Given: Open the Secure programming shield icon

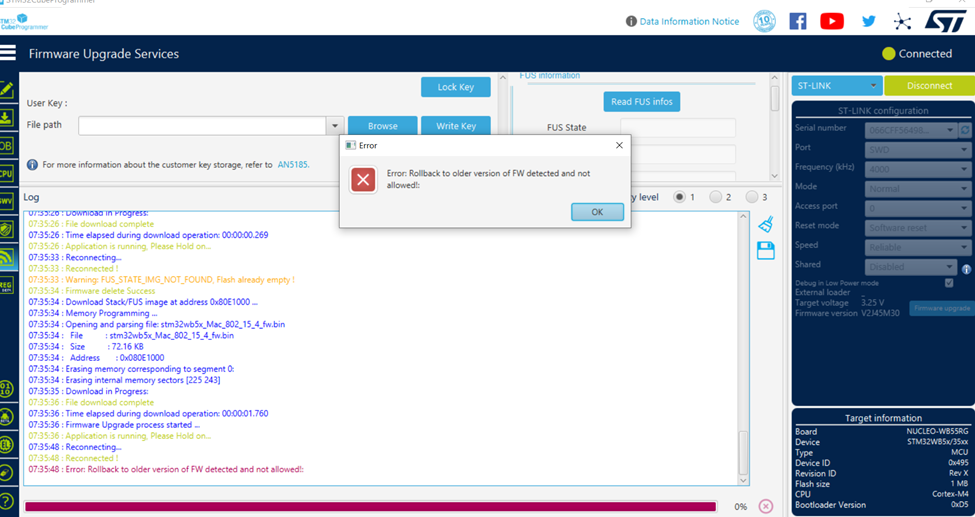Looking at the screenshot, I should (6, 229).
